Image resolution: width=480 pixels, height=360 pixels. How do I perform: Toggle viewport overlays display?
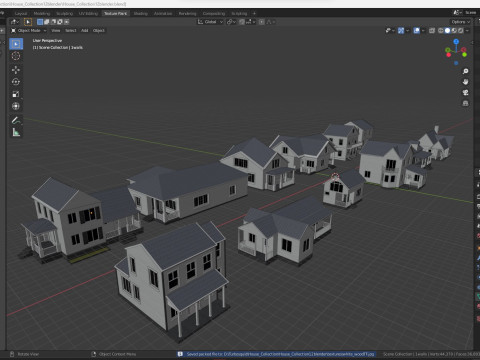tap(417, 31)
